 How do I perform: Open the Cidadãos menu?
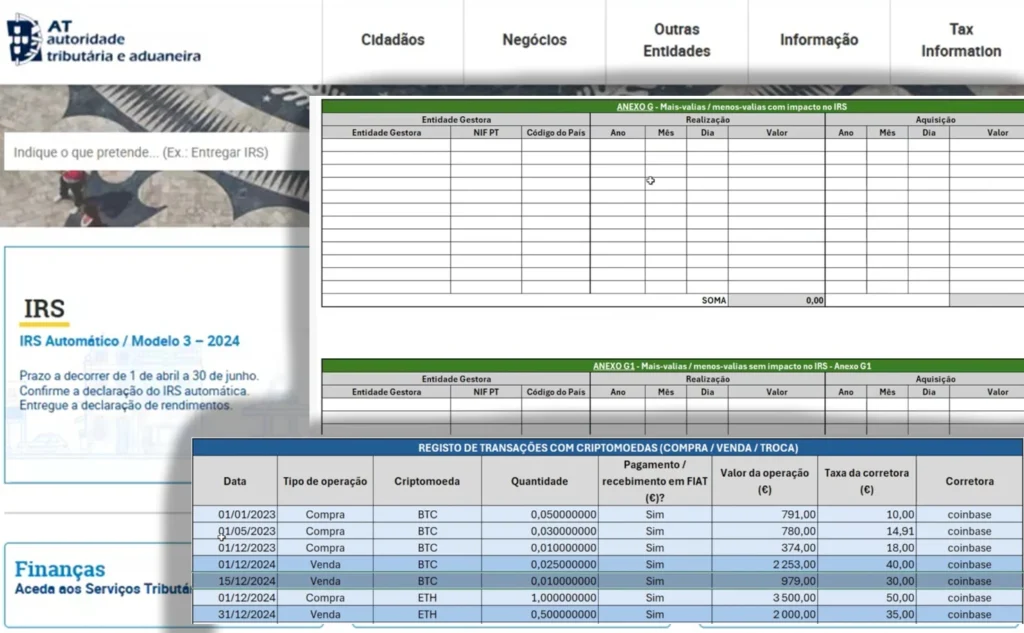(x=392, y=40)
